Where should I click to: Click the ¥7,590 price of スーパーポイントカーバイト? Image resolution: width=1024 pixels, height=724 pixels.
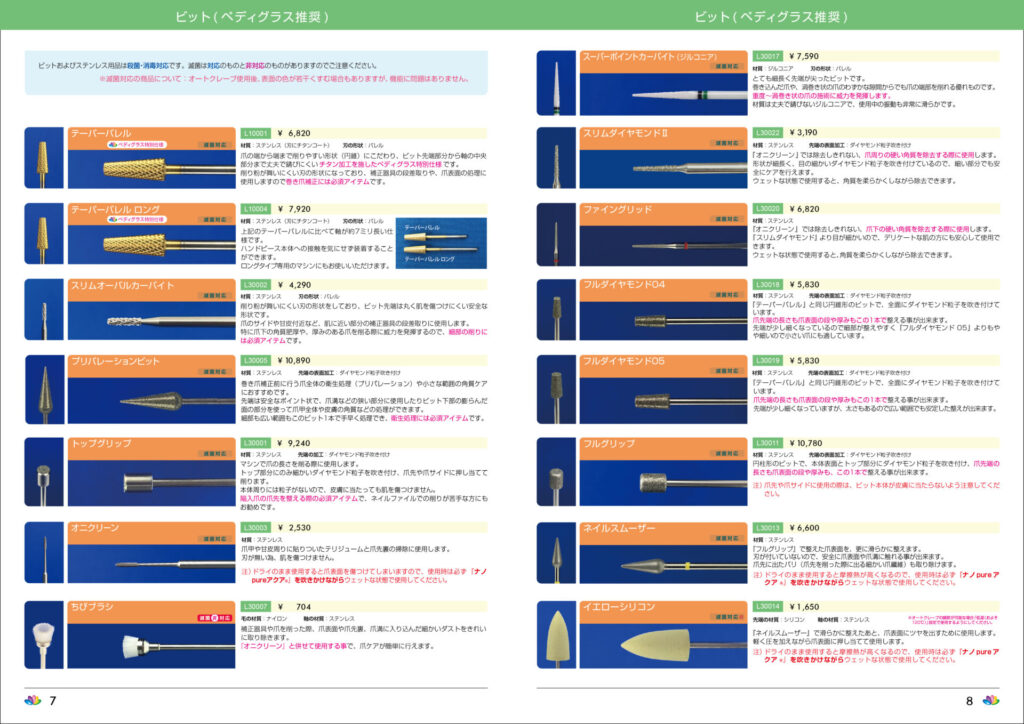pos(804,56)
